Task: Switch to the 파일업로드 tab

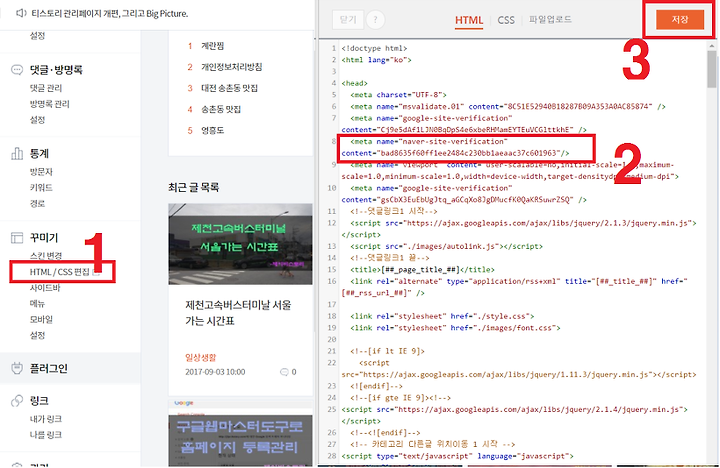Action: (x=550, y=20)
